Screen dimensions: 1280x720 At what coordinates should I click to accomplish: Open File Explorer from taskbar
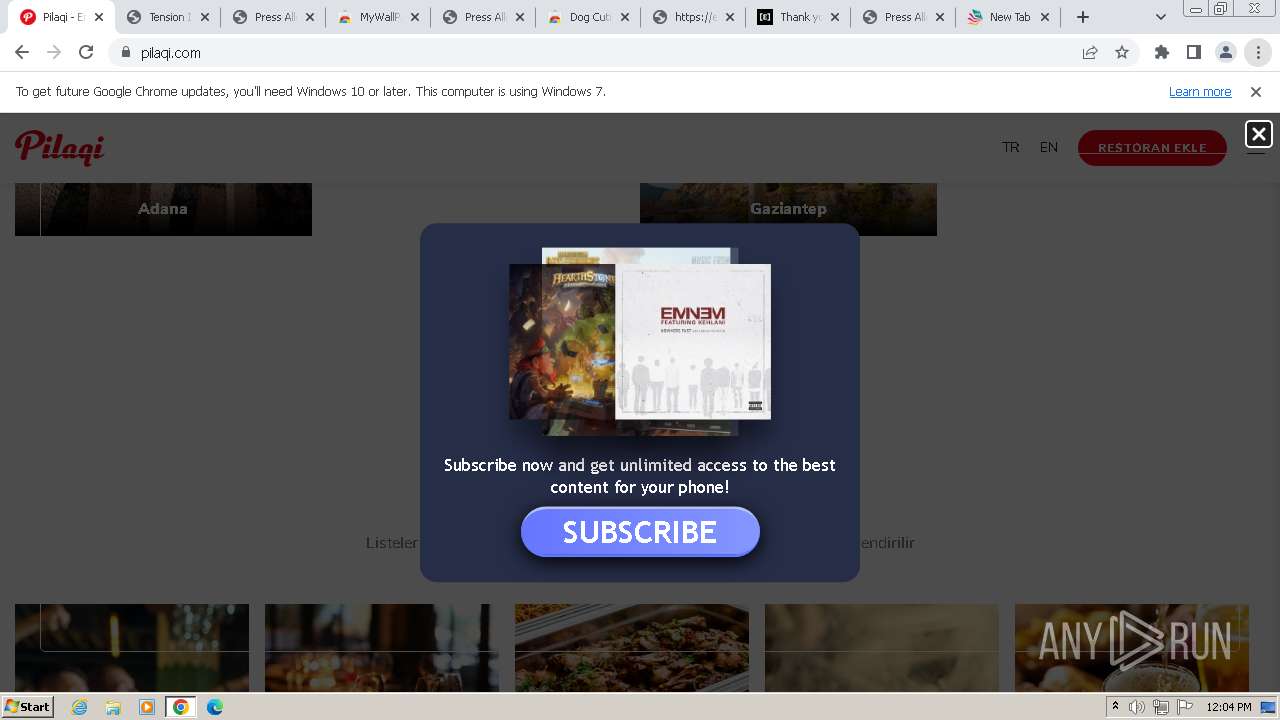coord(113,707)
